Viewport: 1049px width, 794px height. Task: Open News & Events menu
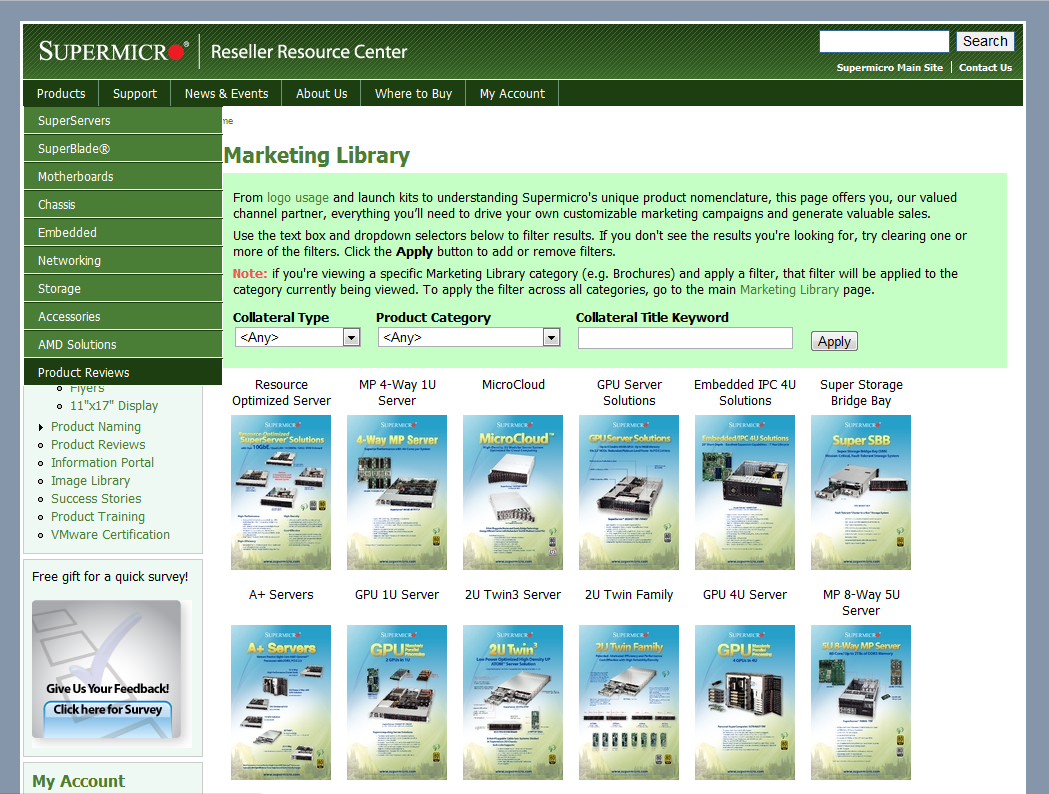[x=226, y=94]
